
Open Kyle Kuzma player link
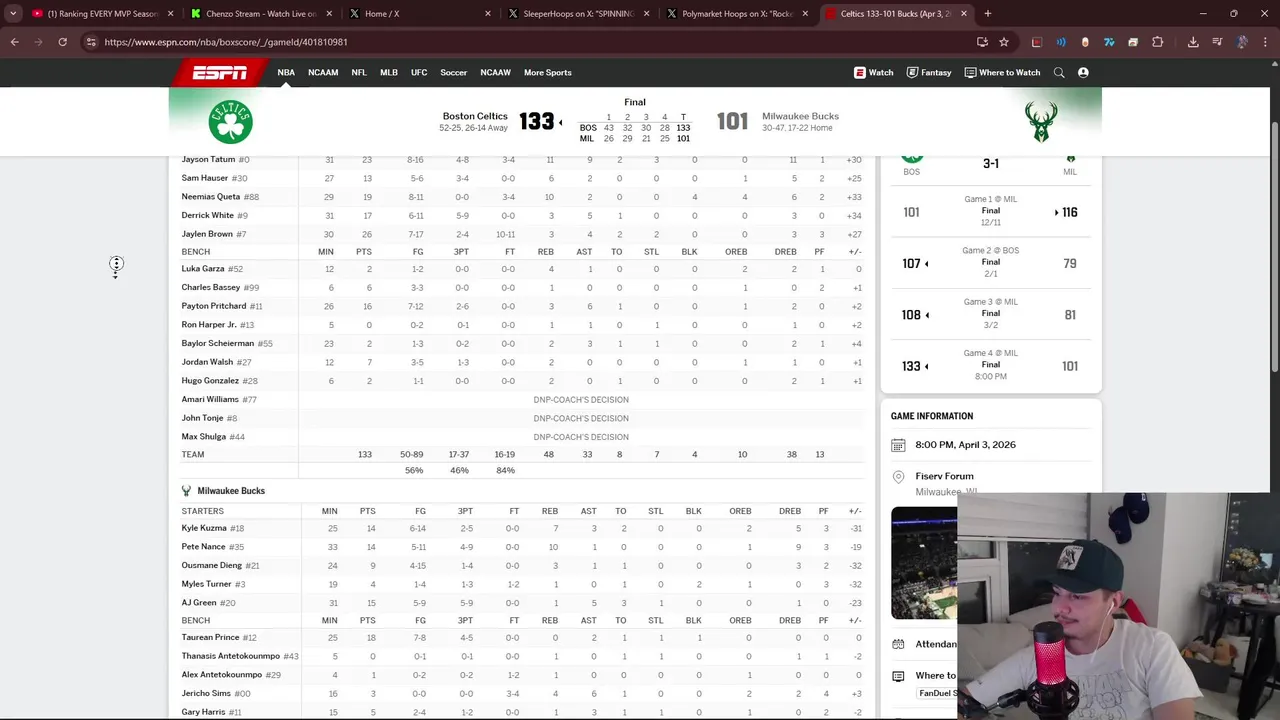point(204,528)
